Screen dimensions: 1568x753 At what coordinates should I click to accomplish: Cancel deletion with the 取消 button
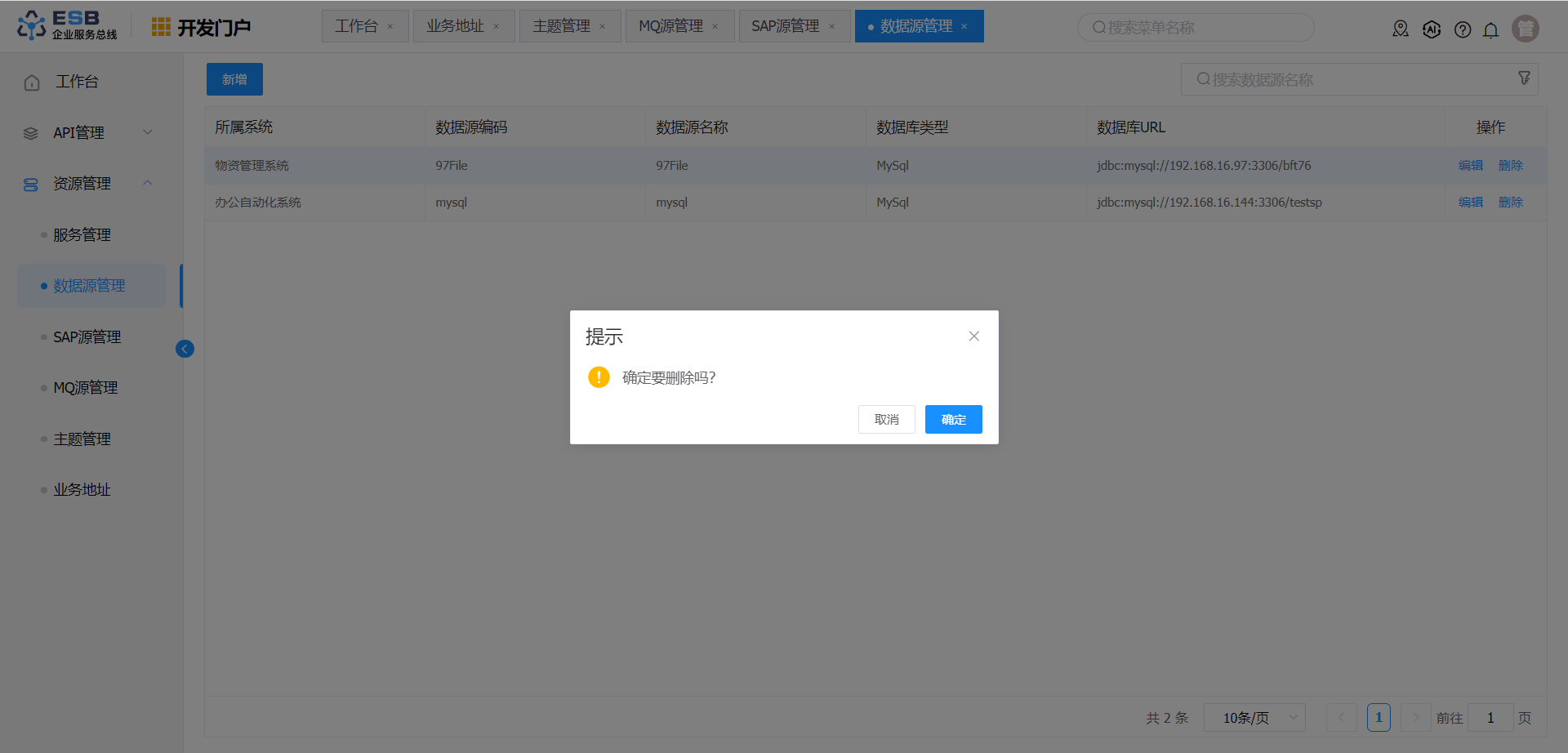point(886,420)
